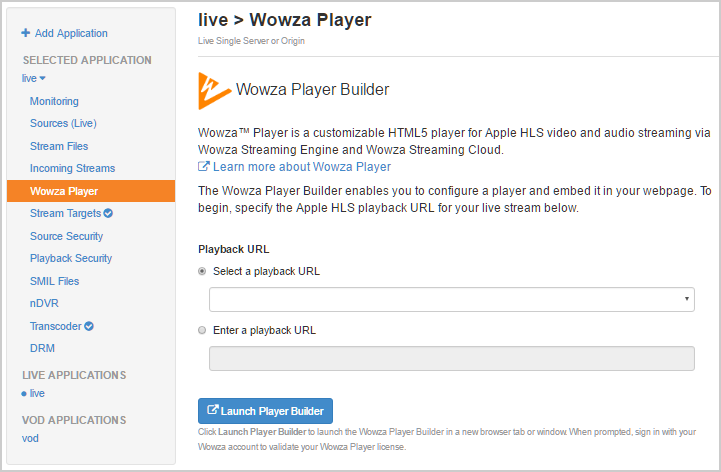Click the checkmark badge next to Transcoder
The width and height of the screenshot is (721, 472).
point(89,326)
